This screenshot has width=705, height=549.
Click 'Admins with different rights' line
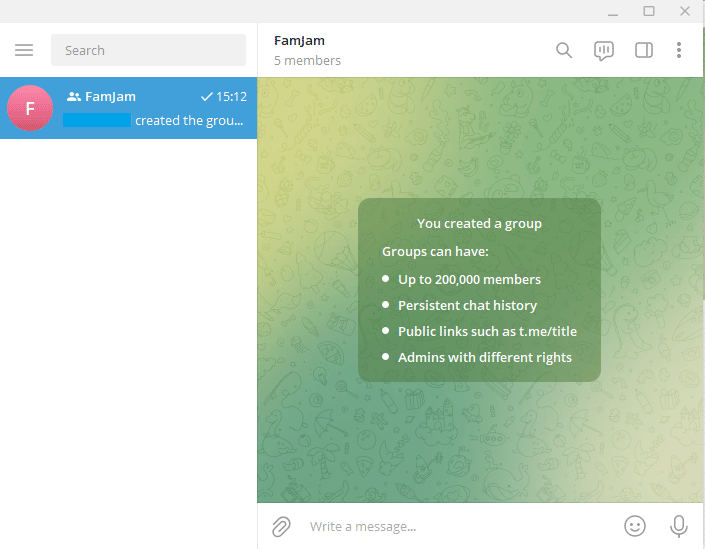pyautogui.click(x=485, y=357)
